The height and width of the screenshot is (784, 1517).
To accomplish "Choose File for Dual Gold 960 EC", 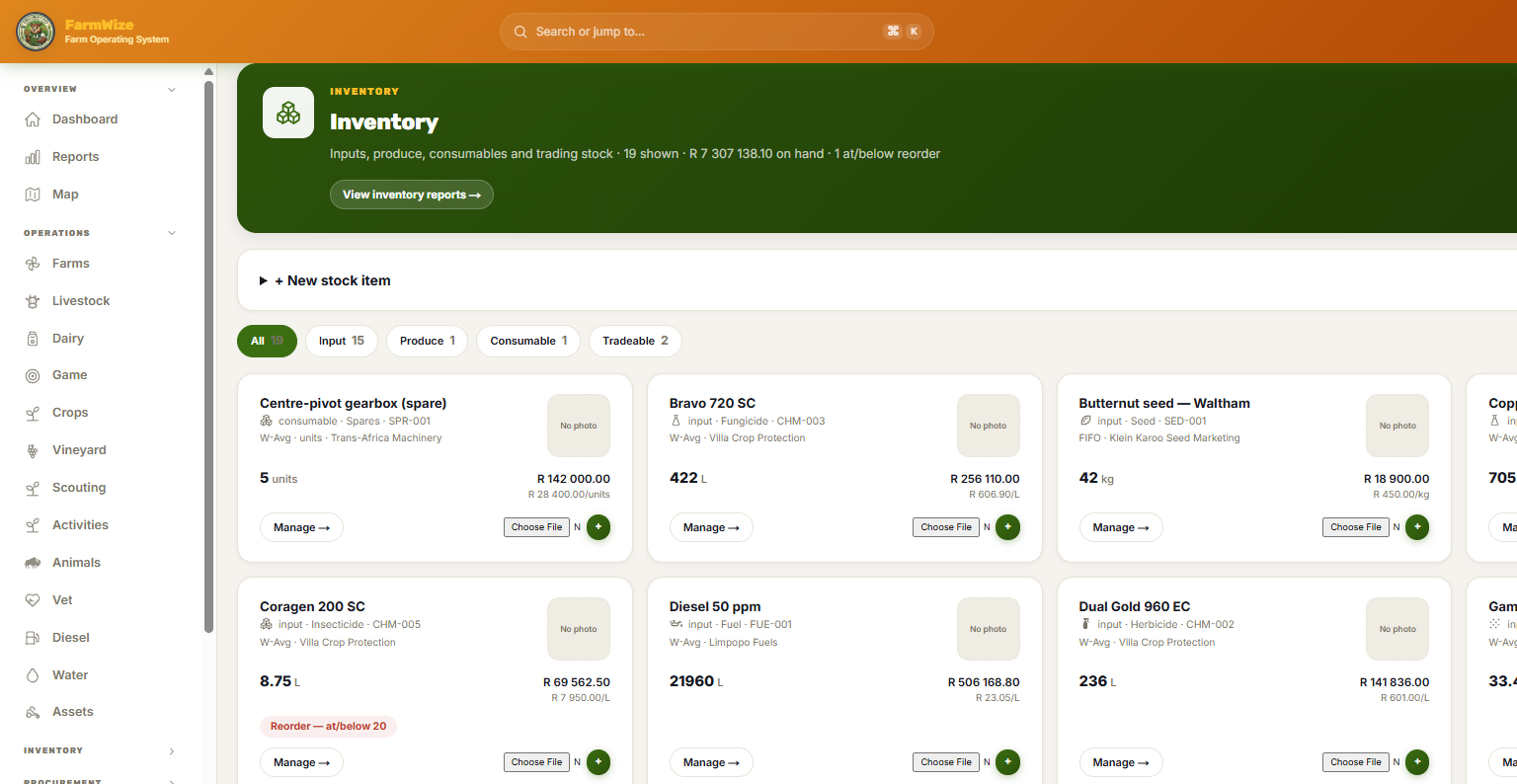I will [x=1356, y=762].
